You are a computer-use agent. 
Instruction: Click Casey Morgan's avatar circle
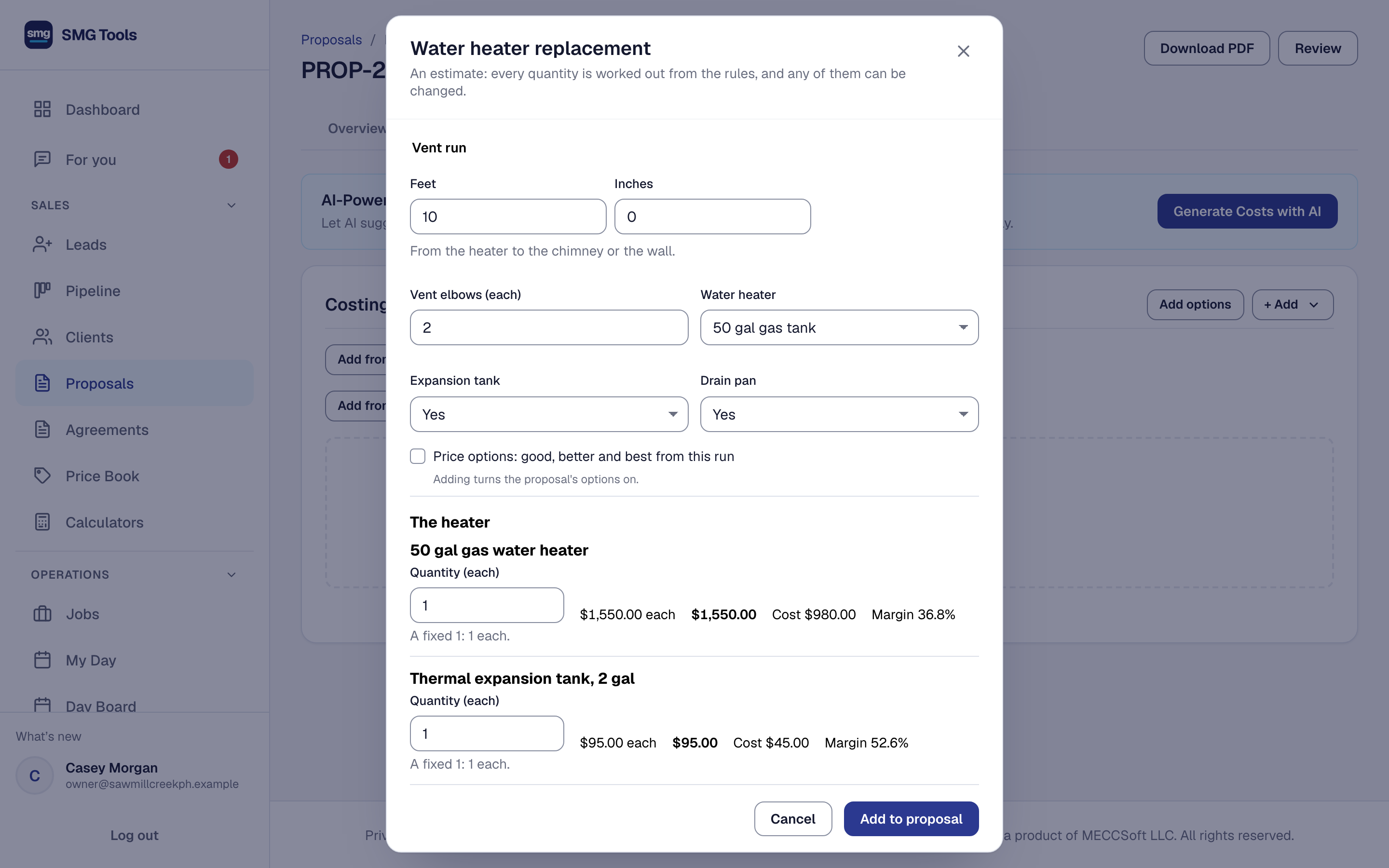34,775
